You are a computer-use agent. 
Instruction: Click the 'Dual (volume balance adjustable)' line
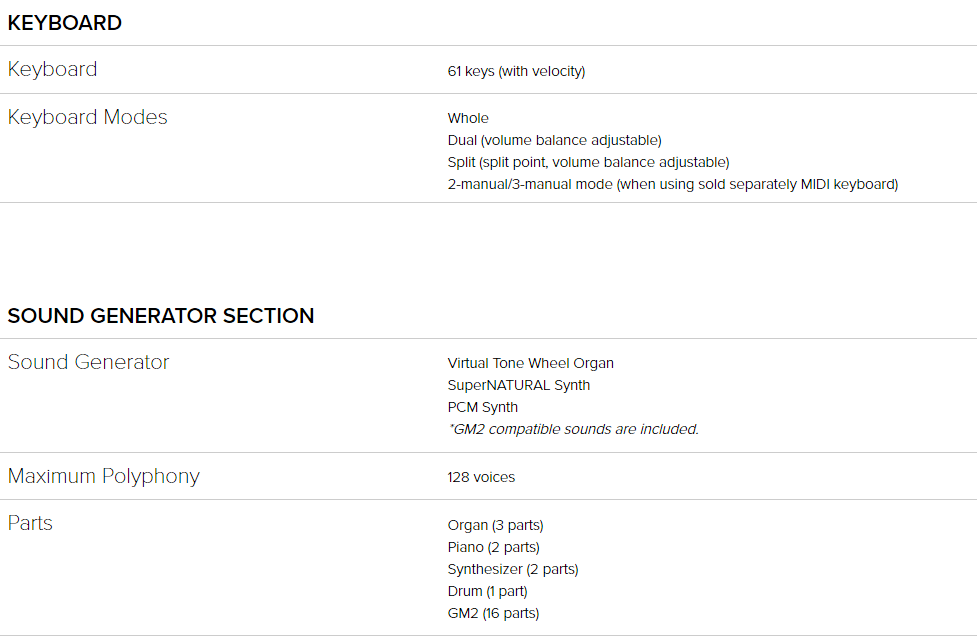click(x=555, y=140)
